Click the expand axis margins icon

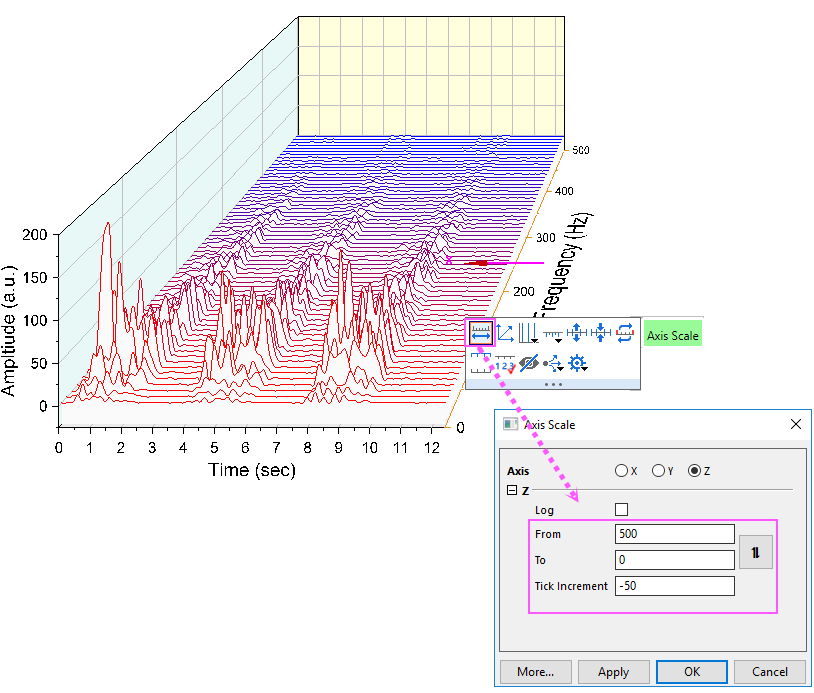(577, 332)
